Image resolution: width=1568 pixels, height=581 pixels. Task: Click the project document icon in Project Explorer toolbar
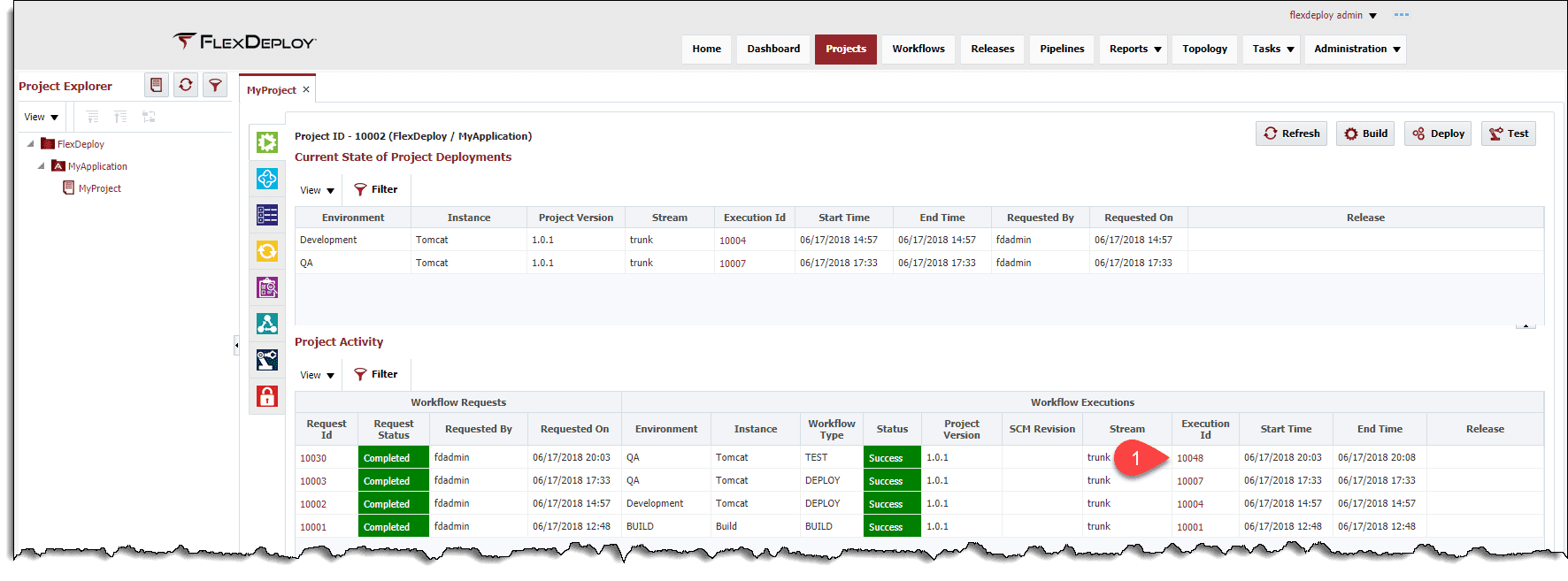tap(157, 85)
